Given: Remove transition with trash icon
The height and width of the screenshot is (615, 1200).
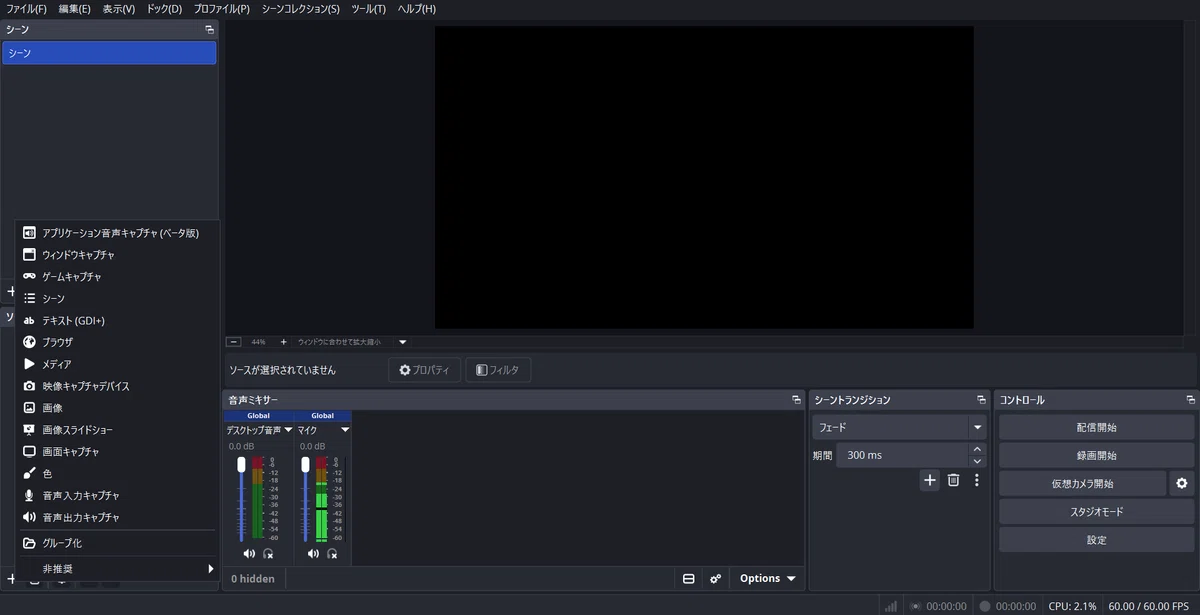Looking at the screenshot, I should (954, 480).
